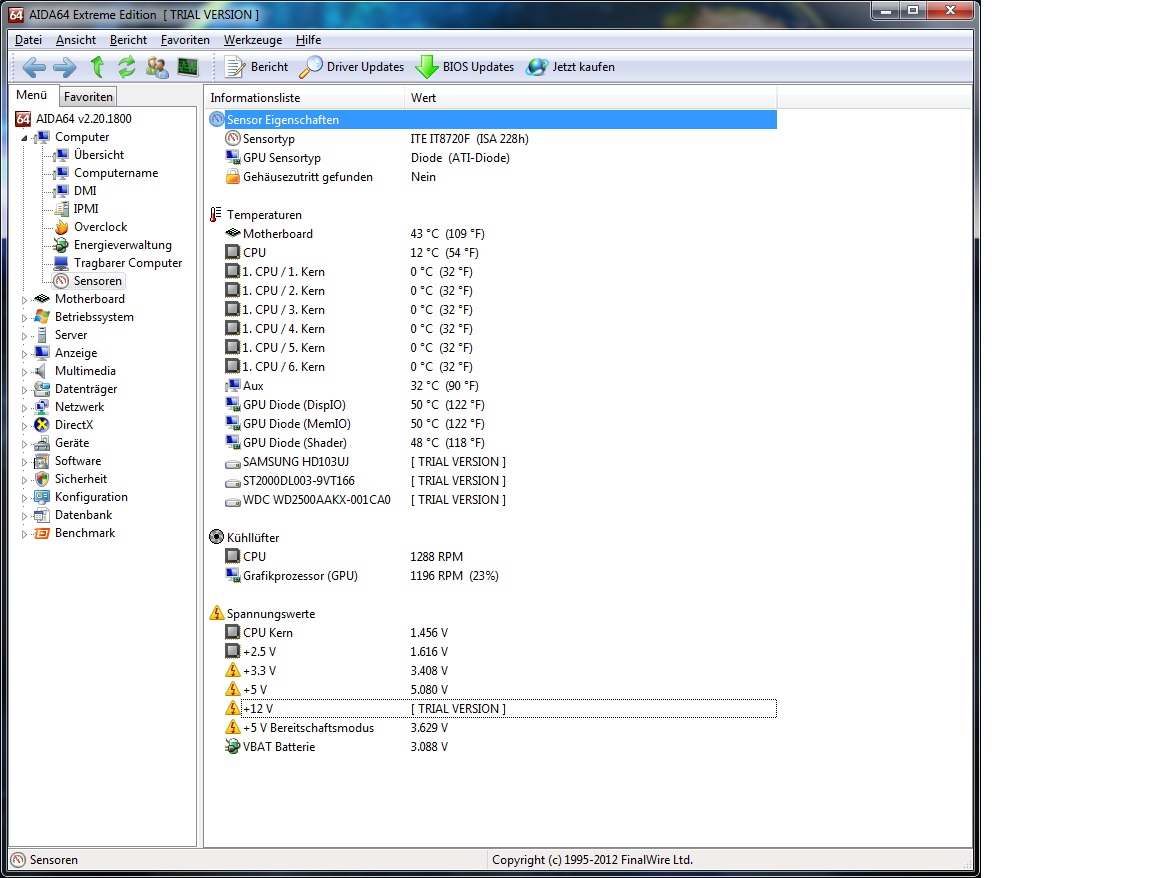Click the Benchmark icon in tree
This screenshot has width=1152, height=878.
[43, 533]
